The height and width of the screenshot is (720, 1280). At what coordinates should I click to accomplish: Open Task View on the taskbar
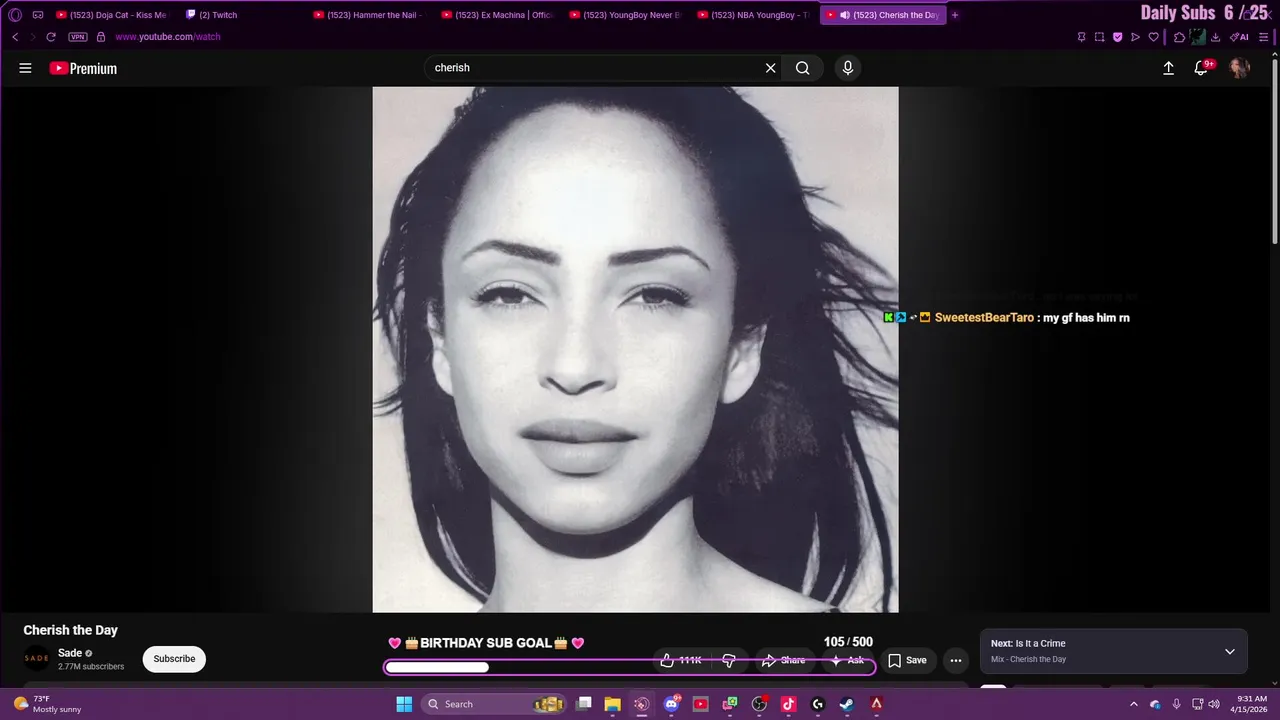(584, 704)
